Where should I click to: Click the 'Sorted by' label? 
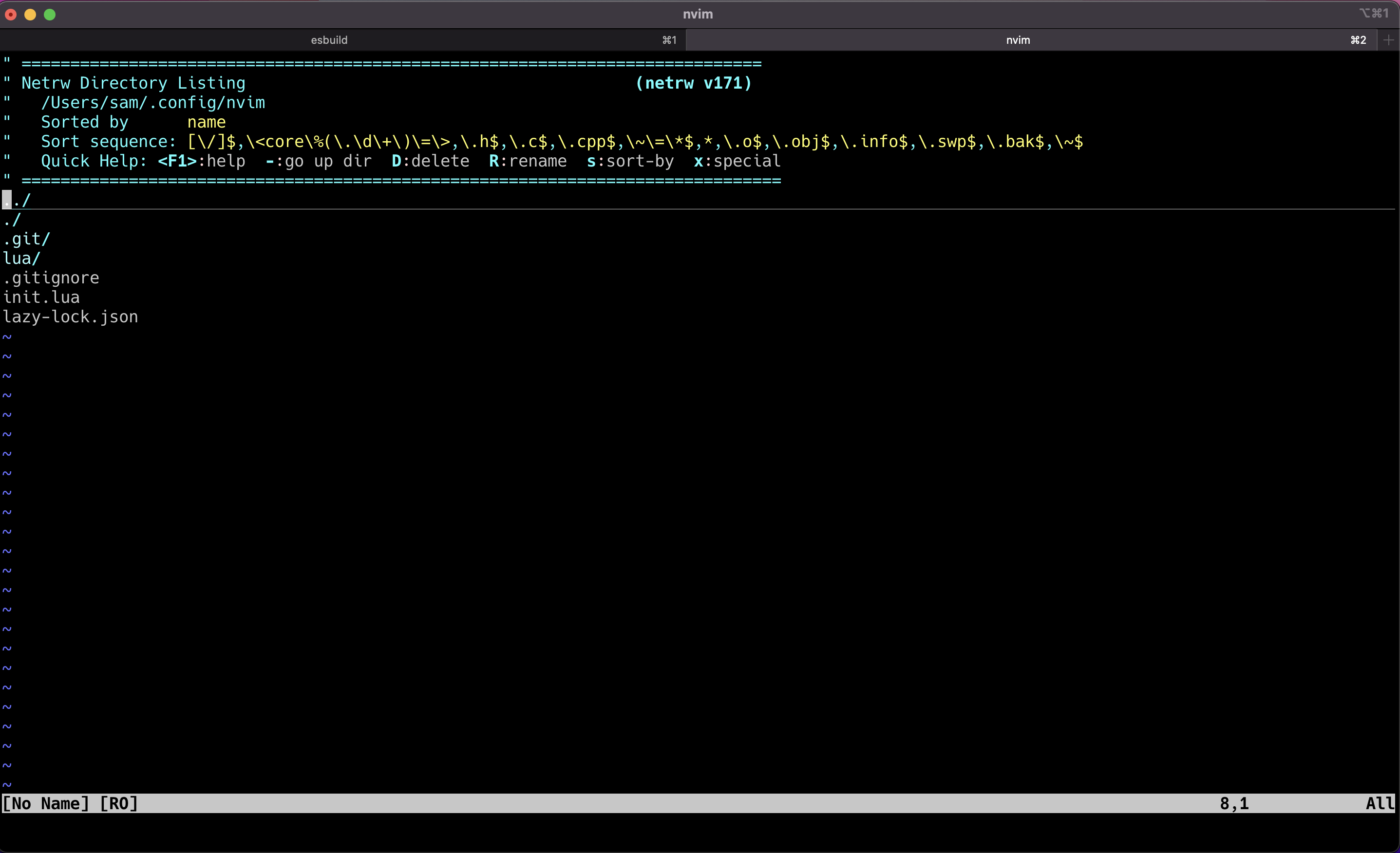click(x=85, y=122)
